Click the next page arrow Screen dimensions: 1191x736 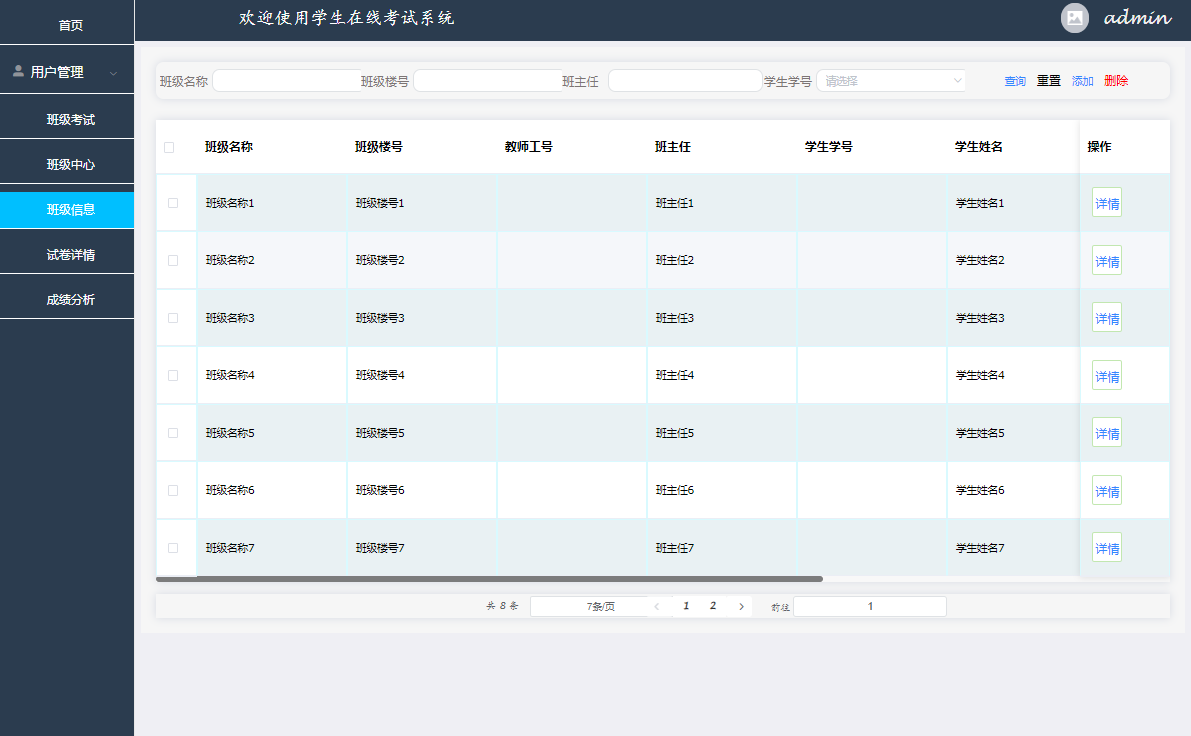[741, 606]
